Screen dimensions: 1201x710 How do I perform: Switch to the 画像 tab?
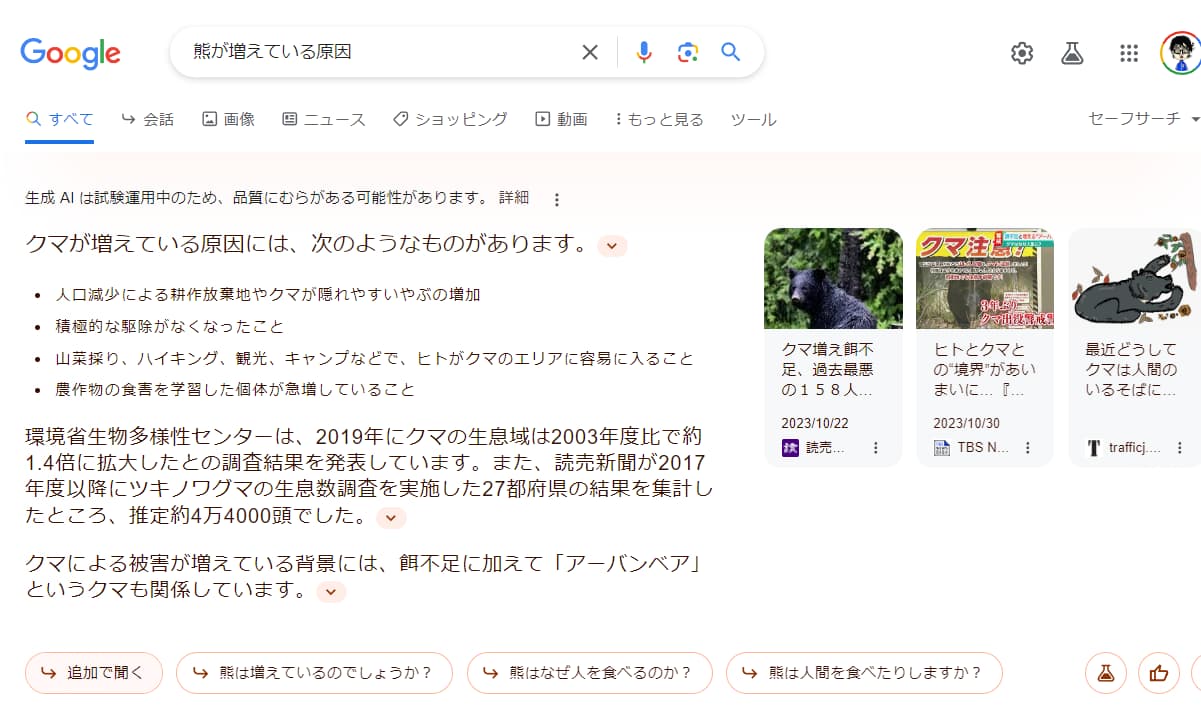tap(228, 119)
